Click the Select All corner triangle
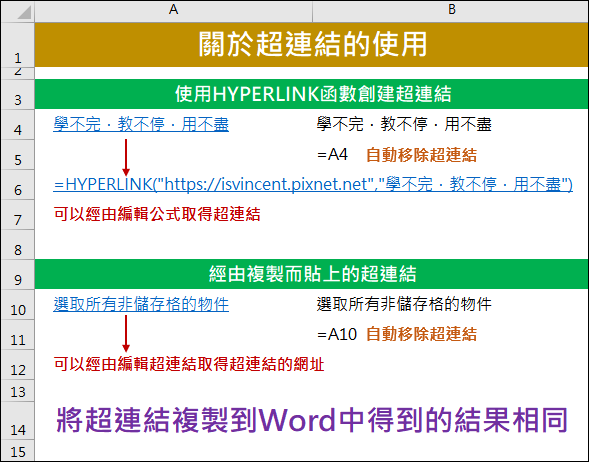589x462 pixels. point(24,12)
